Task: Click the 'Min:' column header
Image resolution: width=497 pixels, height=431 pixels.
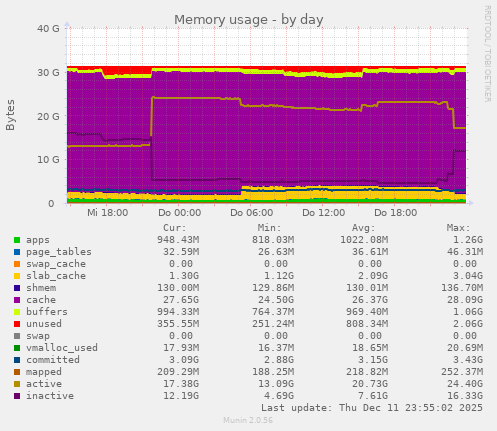Action: [x=269, y=228]
